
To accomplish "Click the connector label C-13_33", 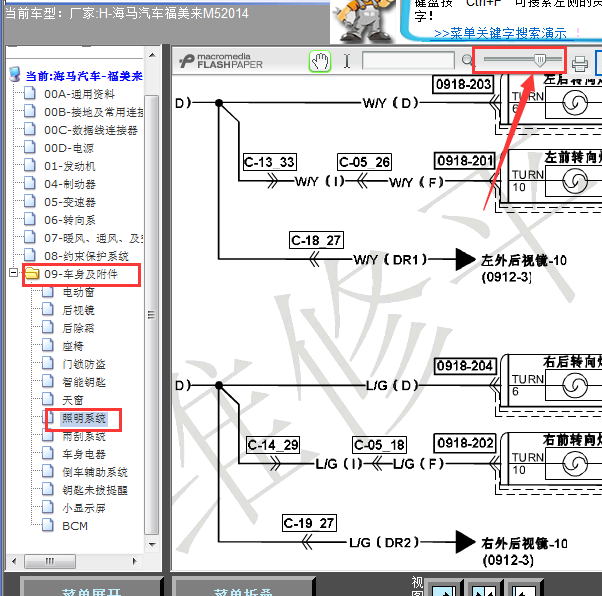I will pyautogui.click(x=270, y=162).
